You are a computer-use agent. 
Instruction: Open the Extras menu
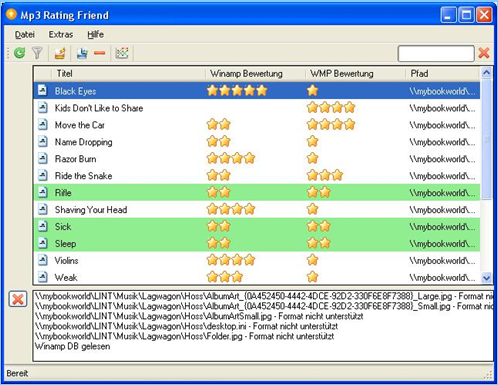pyautogui.click(x=61, y=34)
